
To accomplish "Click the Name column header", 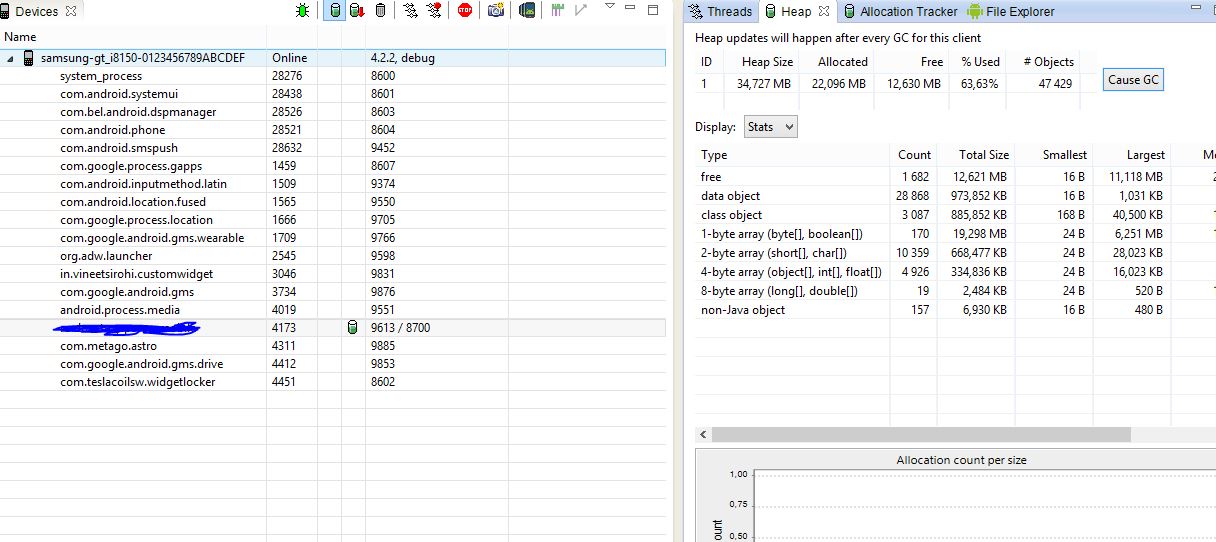I will point(133,37).
